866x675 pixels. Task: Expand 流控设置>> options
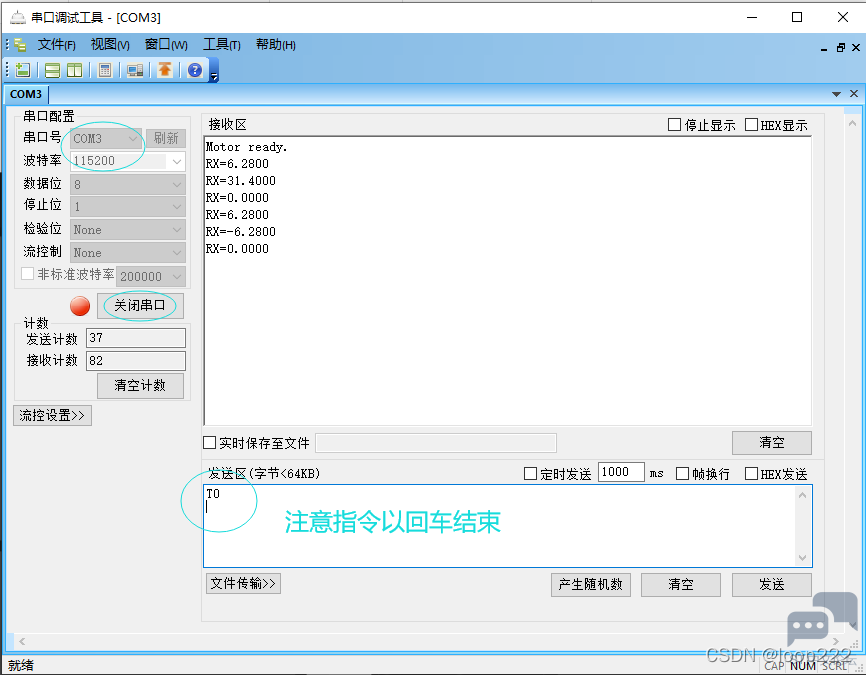tap(52, 415)
